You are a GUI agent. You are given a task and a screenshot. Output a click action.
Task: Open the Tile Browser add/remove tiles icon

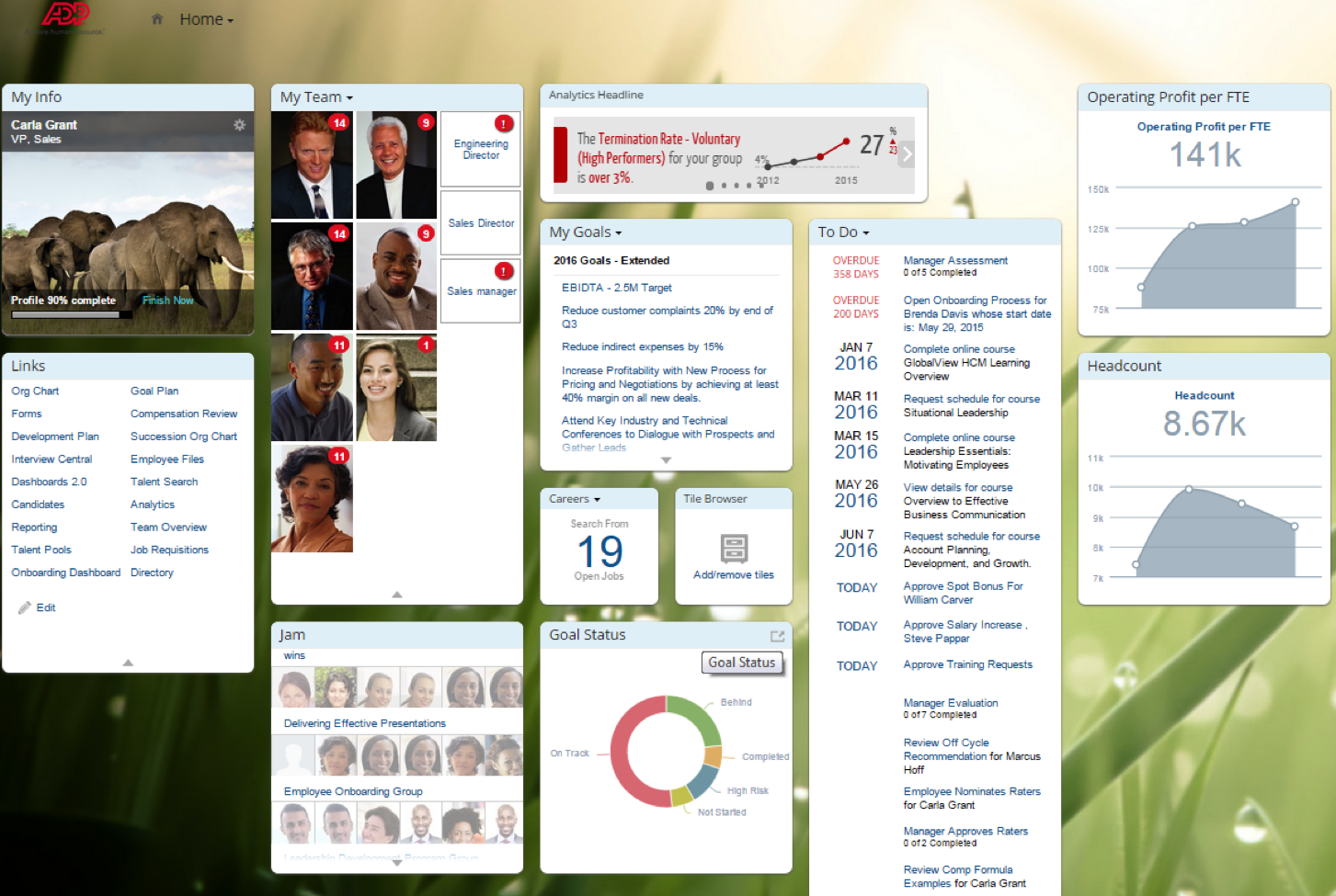pyautogui.click(x=734, y=549)
